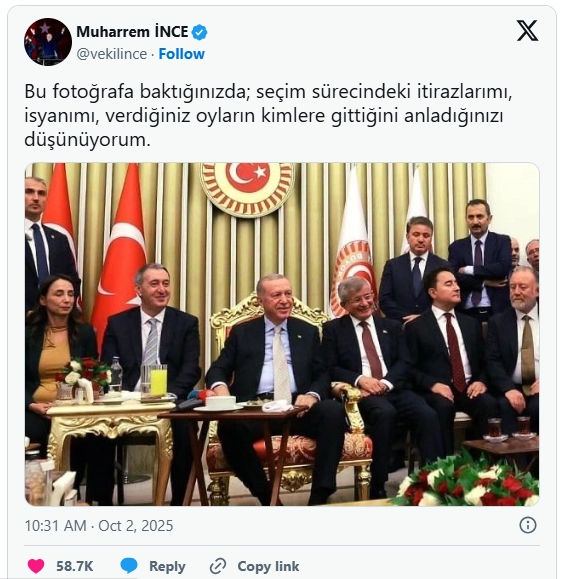Click the Copy link text label
Screen dimensions: 566x579
pos(268,566)
